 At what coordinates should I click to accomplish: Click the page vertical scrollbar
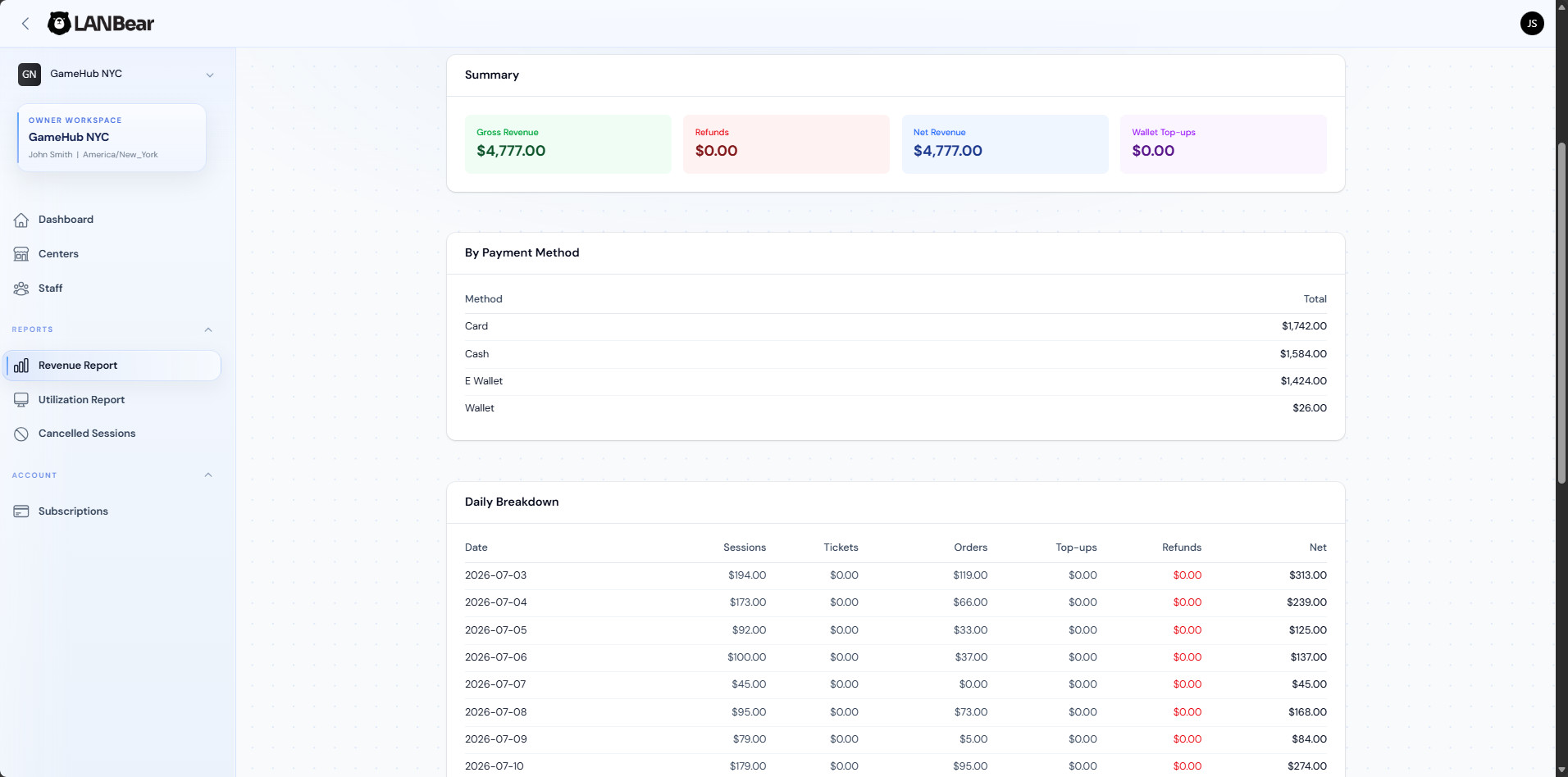pos(1561,311)
